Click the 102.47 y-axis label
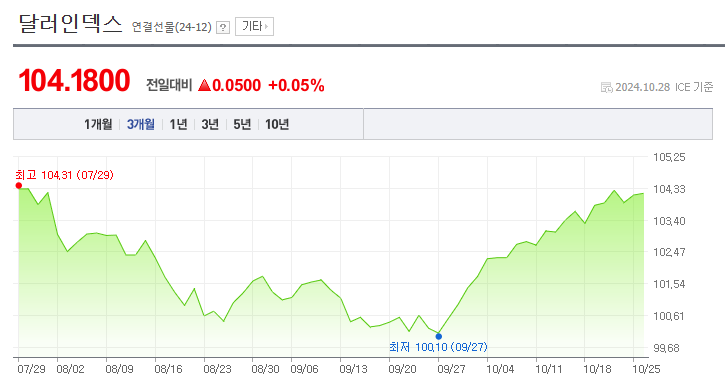This screenshot has height=391, width=725. tap(669, 252)
